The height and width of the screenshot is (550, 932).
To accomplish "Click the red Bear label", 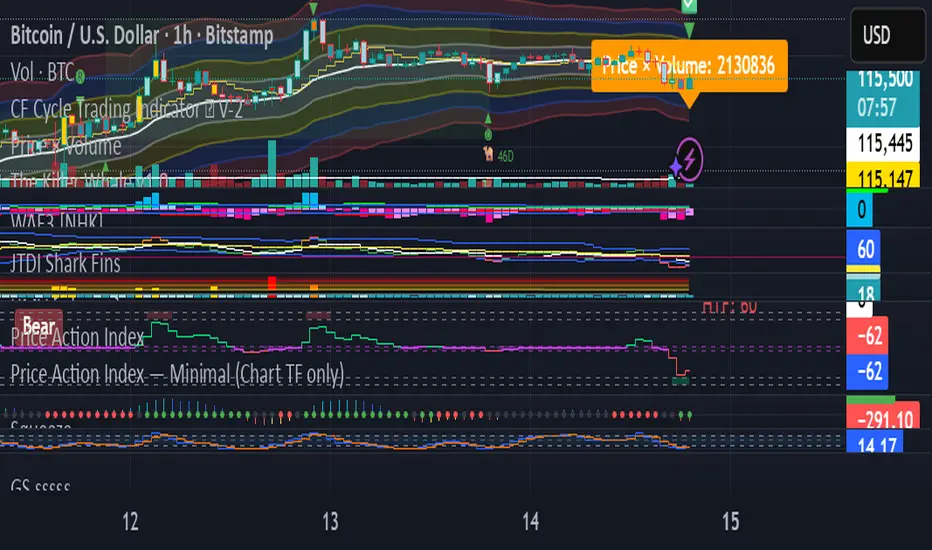I will click(x=39, y=325).
